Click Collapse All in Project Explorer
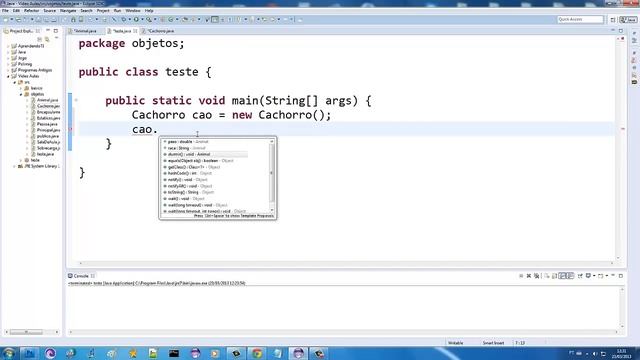640x360 pixels. tap(40, 39)
